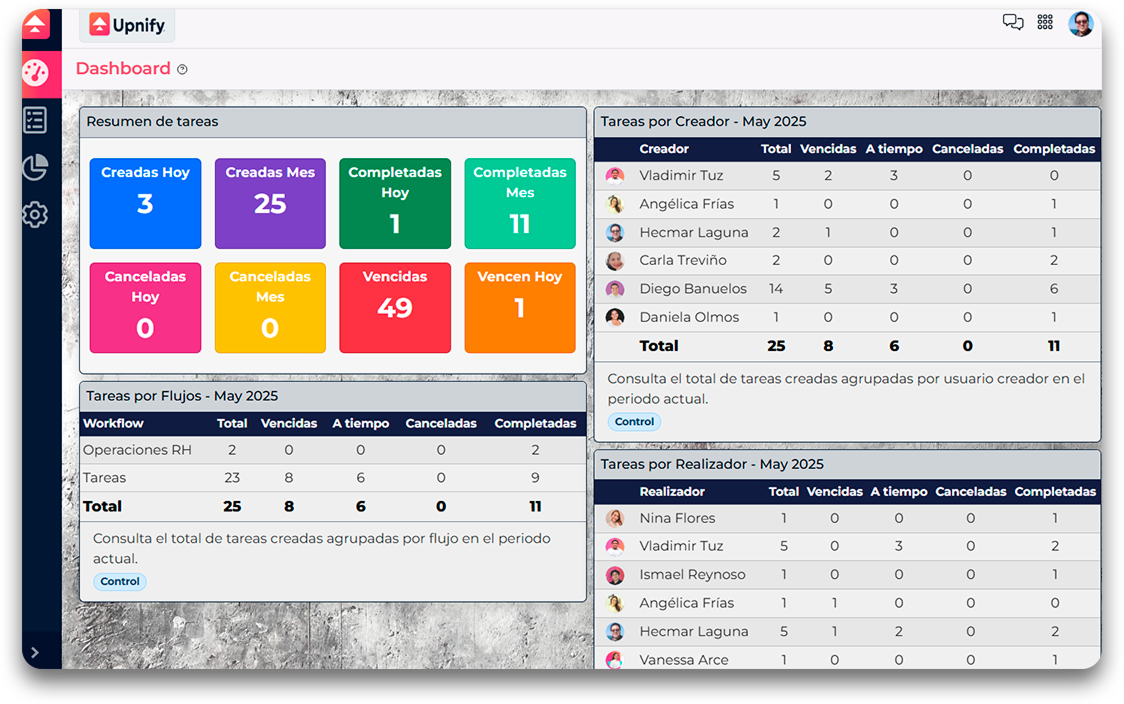Click the Upnify logo at the top left
The width and height of the screenshot is (1124, 704).
click(x=127, y=25)
